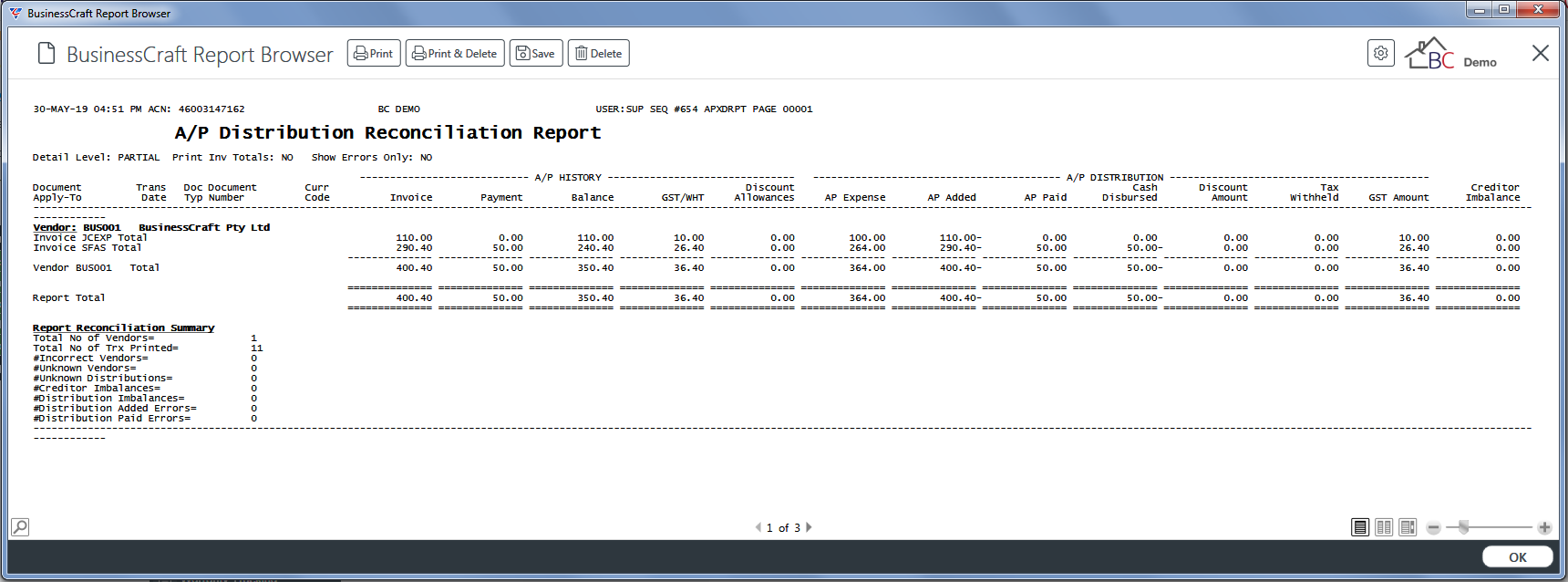Click the 'AP Added' column header
Image resolution: width=1568 pixels, height=582 pixels.
[952, 197]
